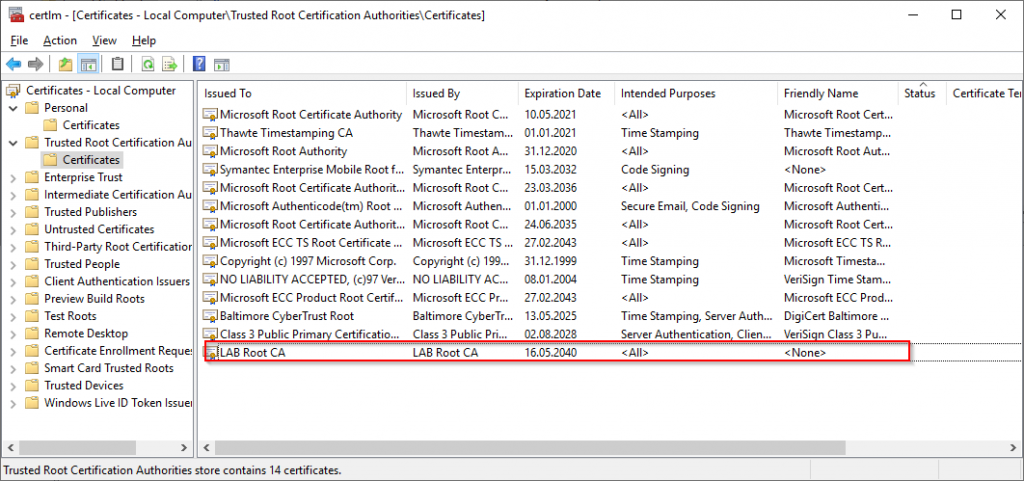Open the View menu
Viewport: 1024px width, 481px height.
point(104,40)
